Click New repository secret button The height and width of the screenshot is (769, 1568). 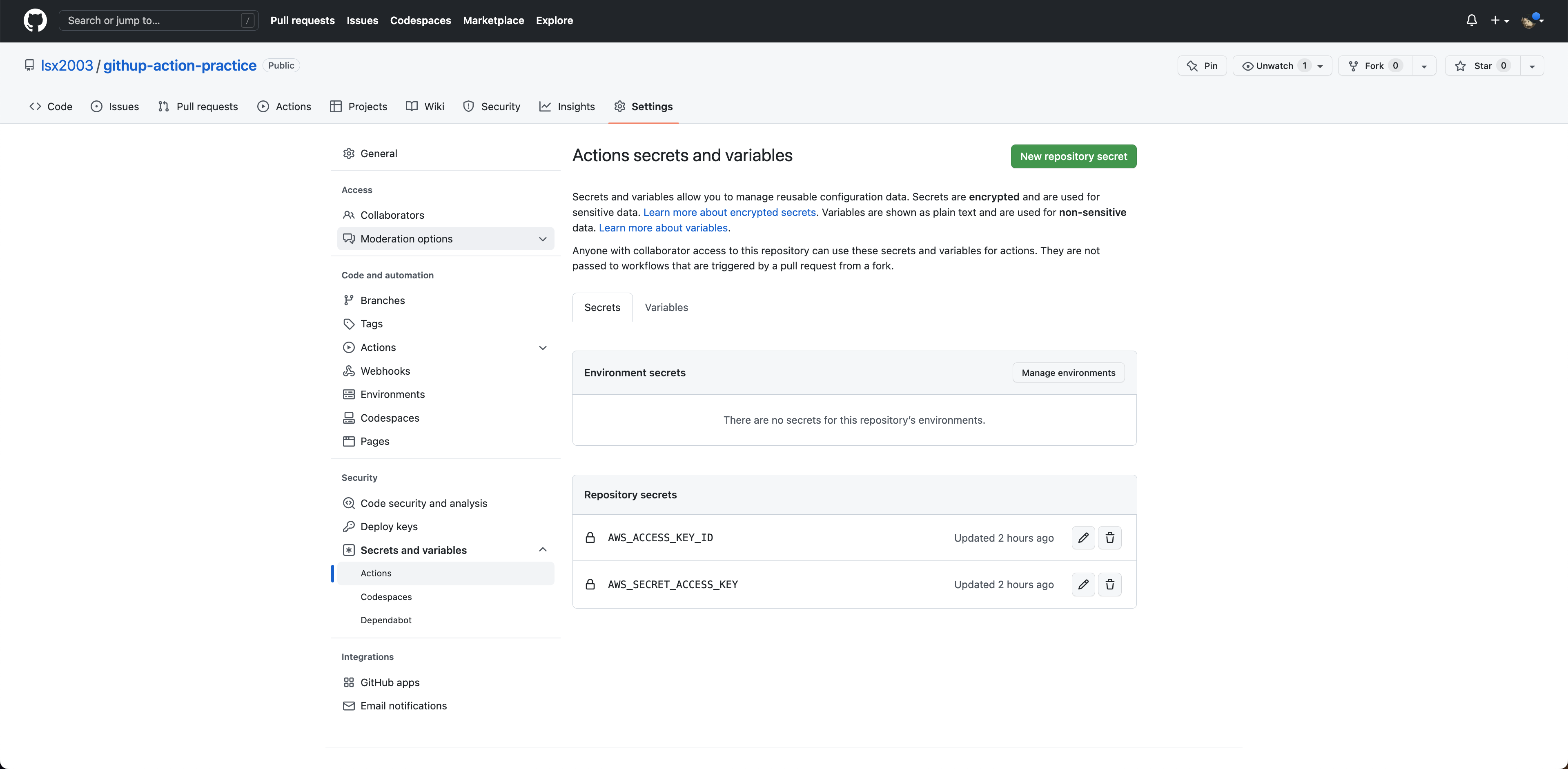pos(1073,156)
